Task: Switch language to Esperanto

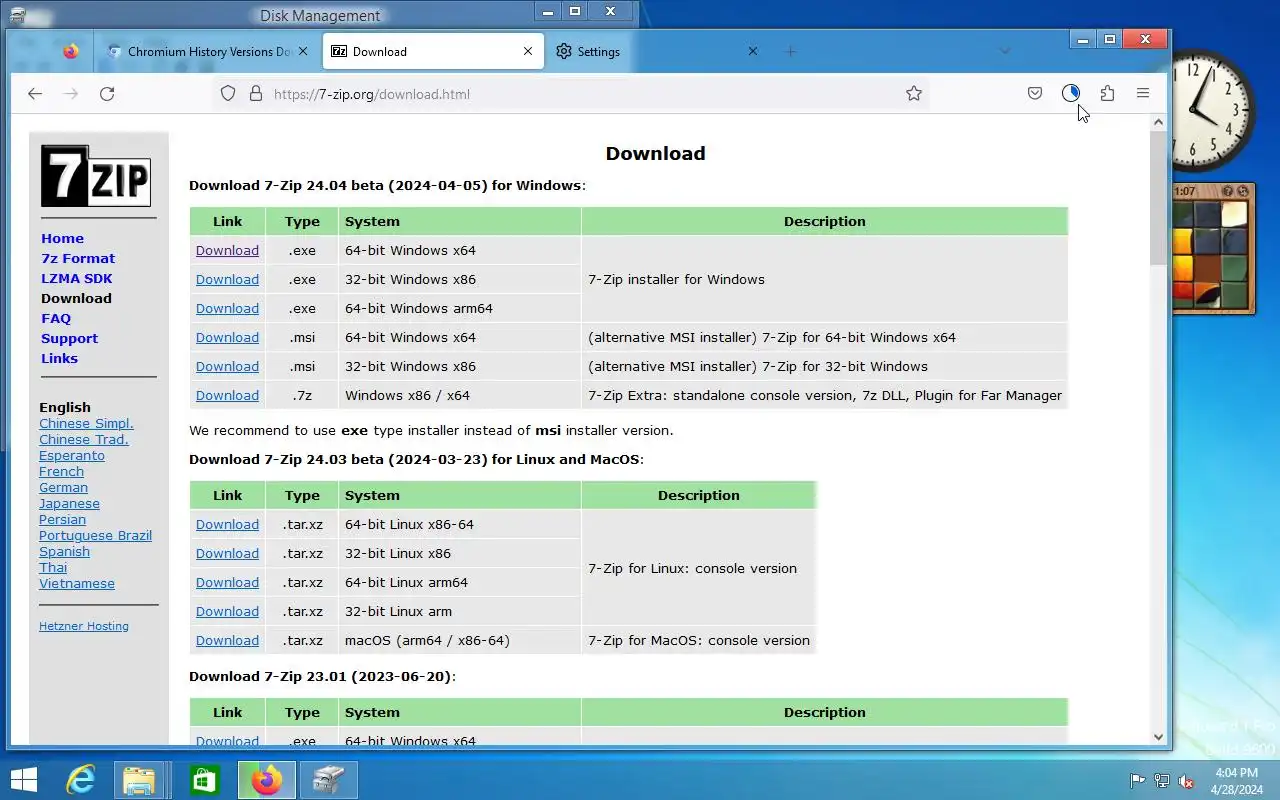Action: 72,455
